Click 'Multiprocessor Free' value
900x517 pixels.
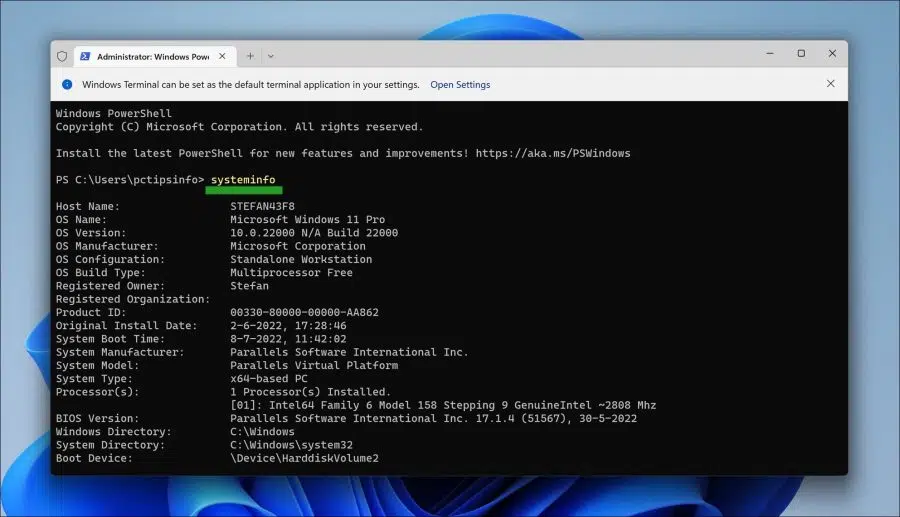292,273
